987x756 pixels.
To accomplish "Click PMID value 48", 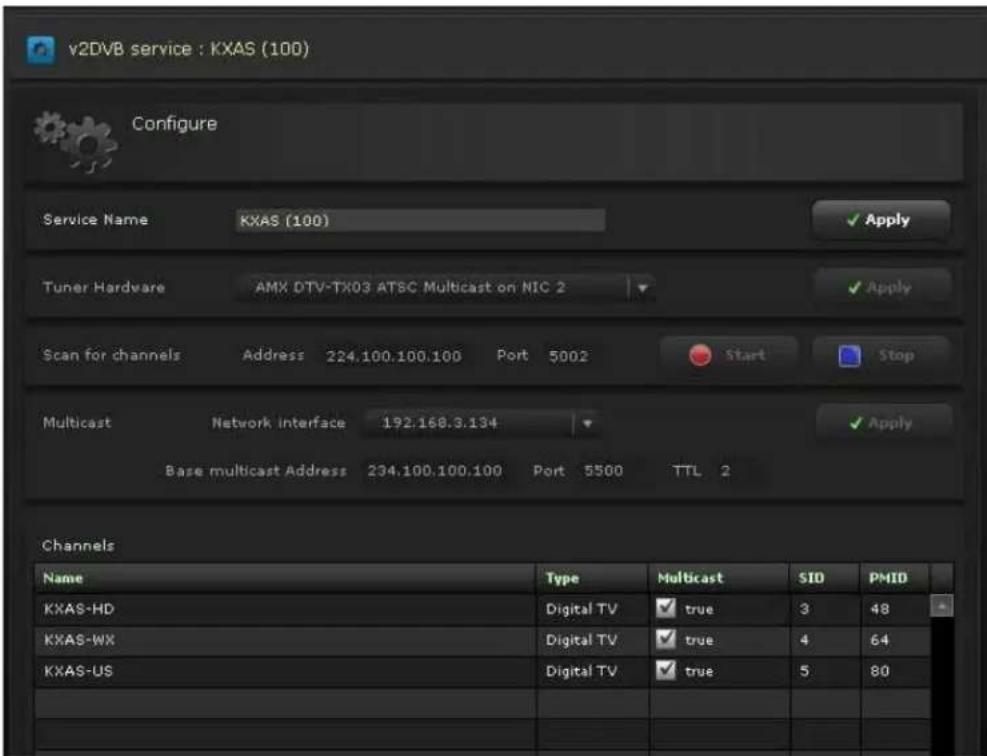I will 879,609.
